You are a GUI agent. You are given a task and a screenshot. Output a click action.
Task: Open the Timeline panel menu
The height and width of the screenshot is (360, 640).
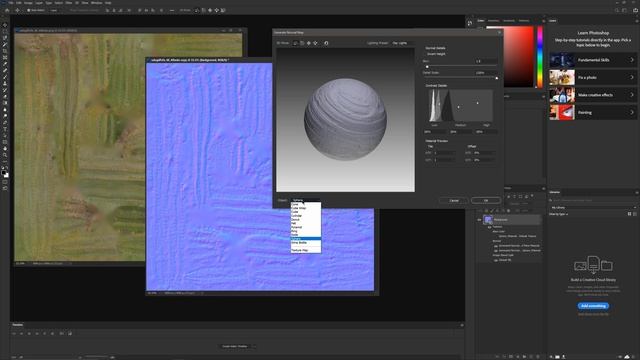(462, 325)
